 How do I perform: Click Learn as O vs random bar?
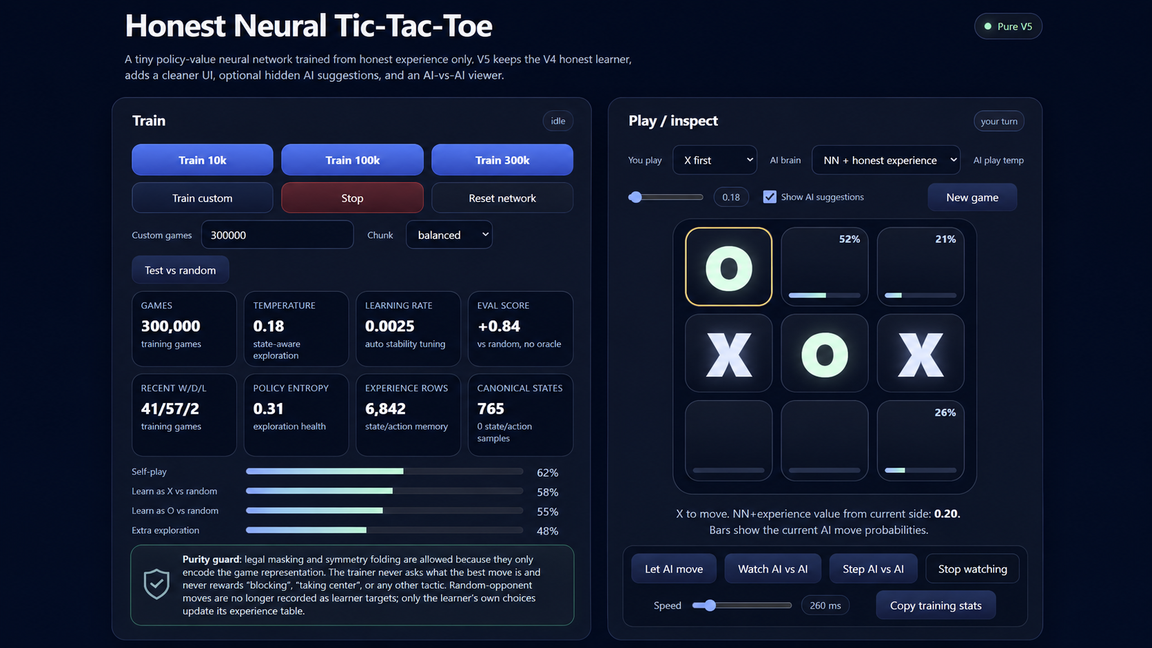(384, 511)
